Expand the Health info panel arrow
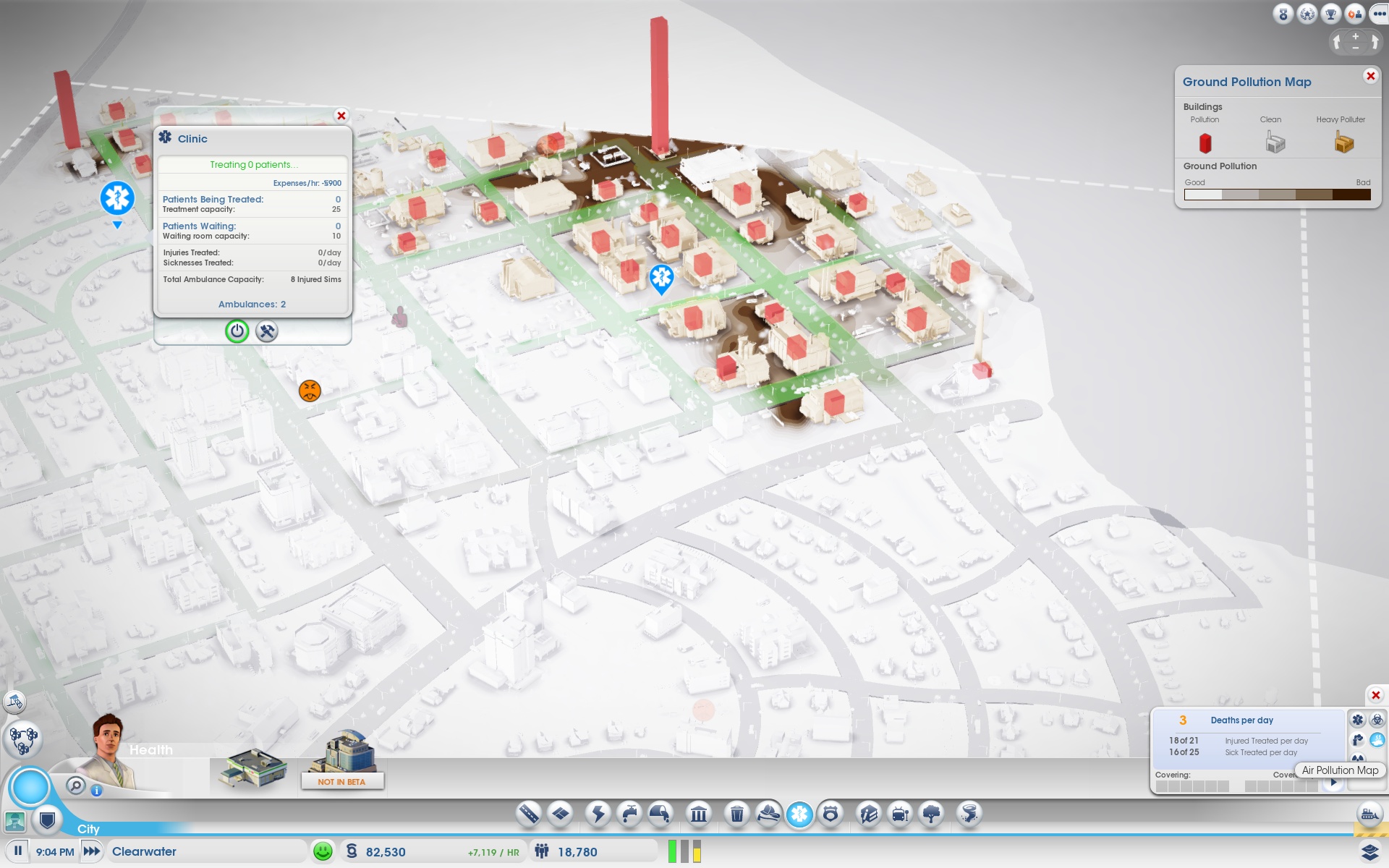This screenshot has width=1389, height=868. click(1333, 783)
